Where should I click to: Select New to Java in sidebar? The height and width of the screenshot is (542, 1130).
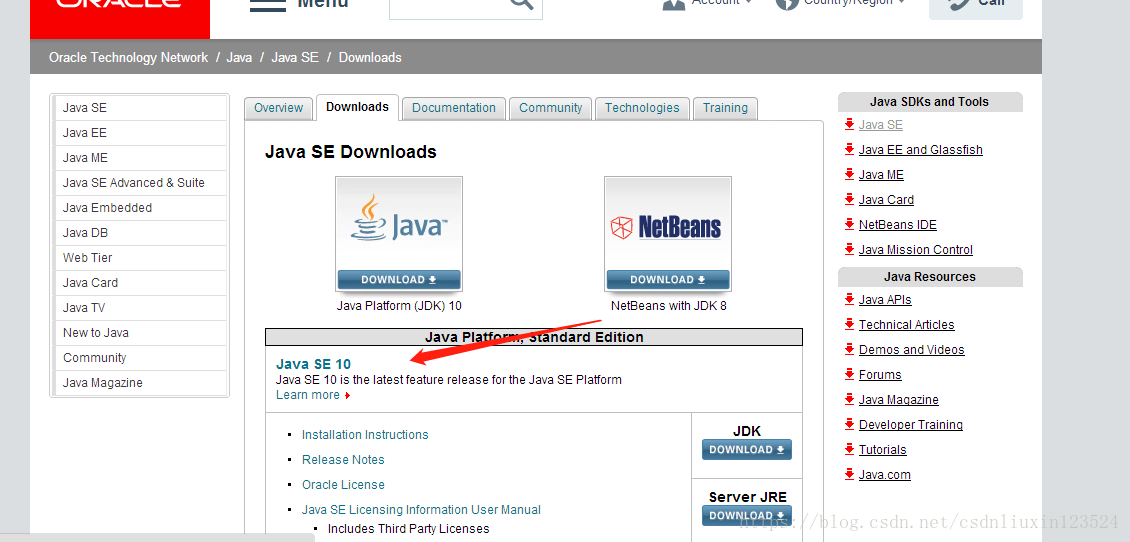coord(141,333)
